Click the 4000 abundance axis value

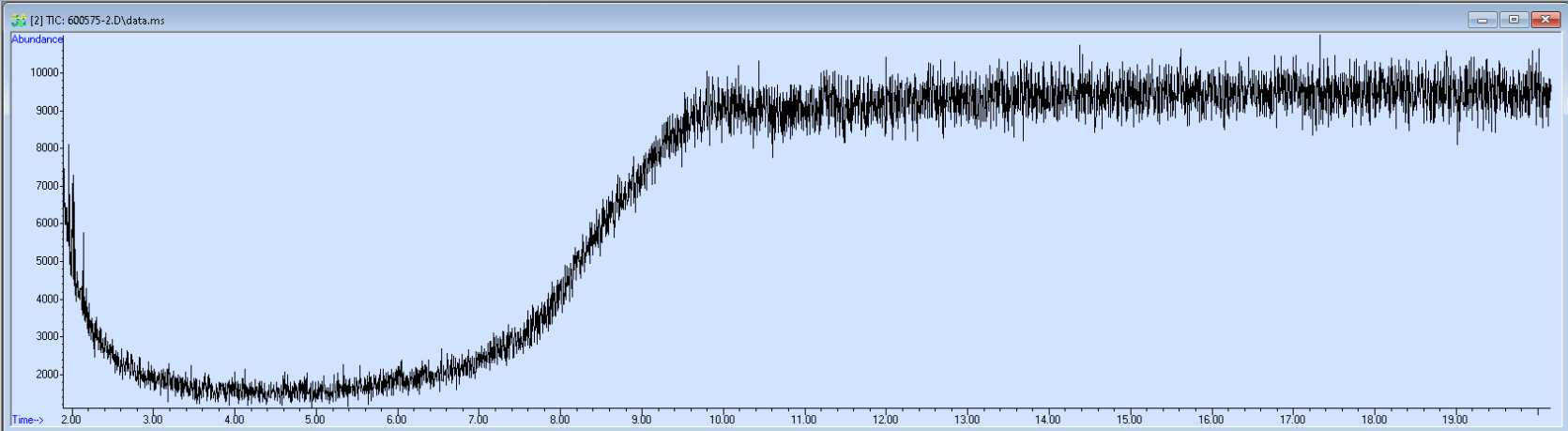[x=46, y=300]
